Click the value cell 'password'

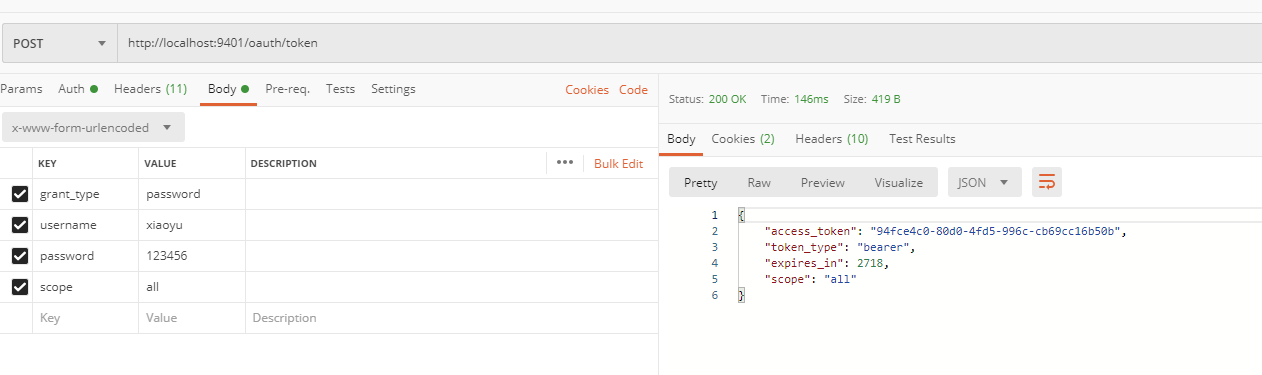pyautogui.click(x=192, y=194)
